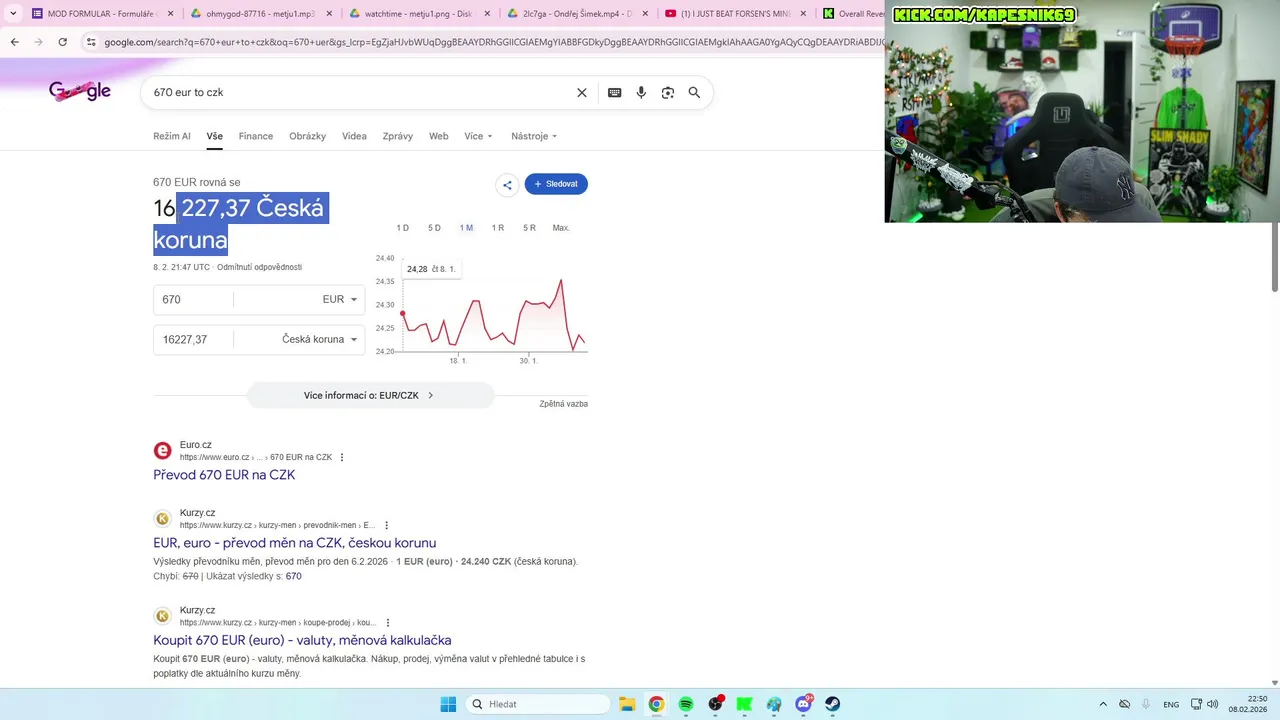Open the Web results tab
This screenshot has width=1280, height=720.
pos(439,136)
